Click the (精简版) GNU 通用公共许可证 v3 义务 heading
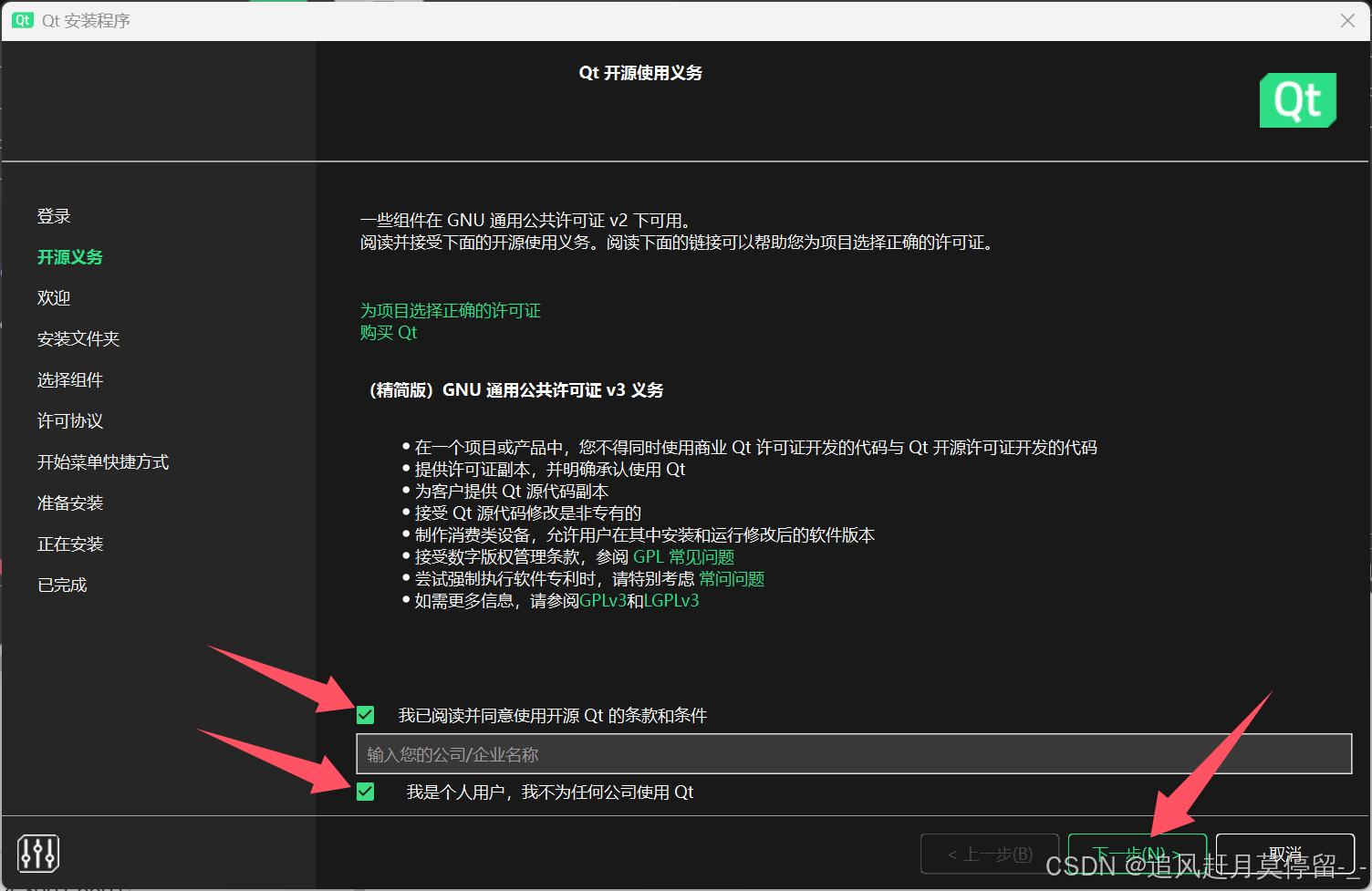 coord(515,390)
